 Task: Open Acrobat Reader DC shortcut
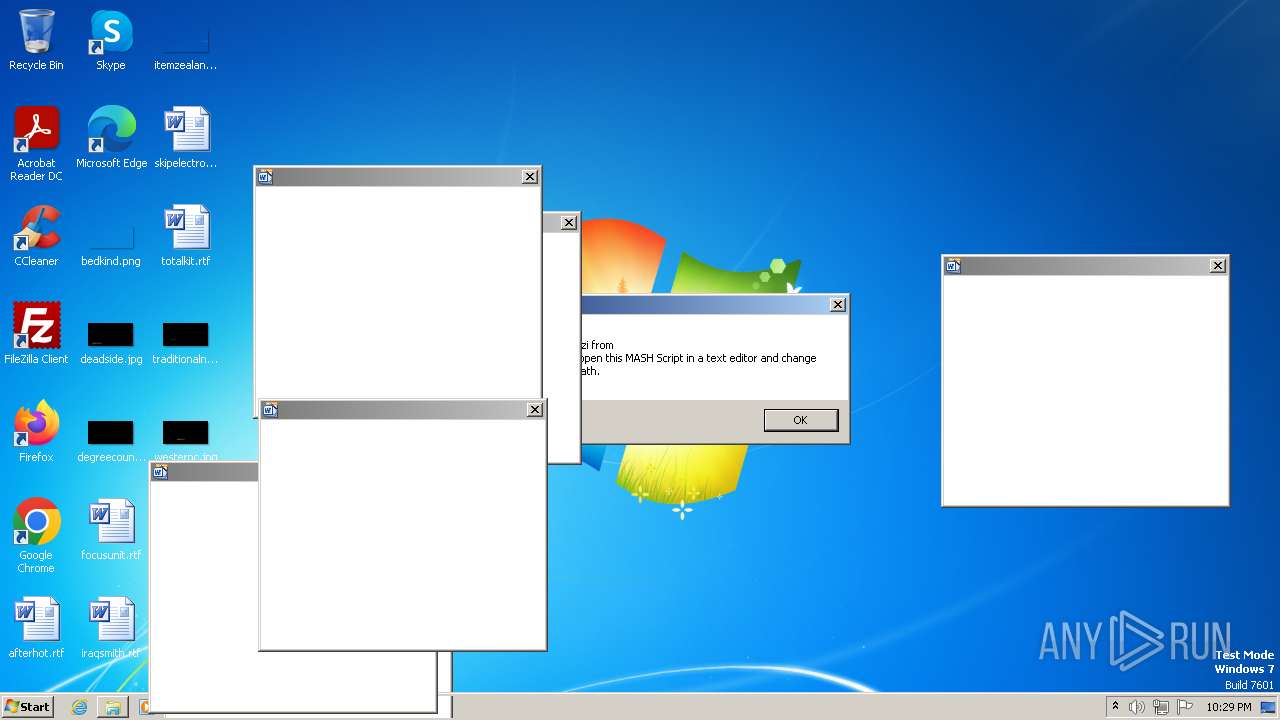[36, 144]
